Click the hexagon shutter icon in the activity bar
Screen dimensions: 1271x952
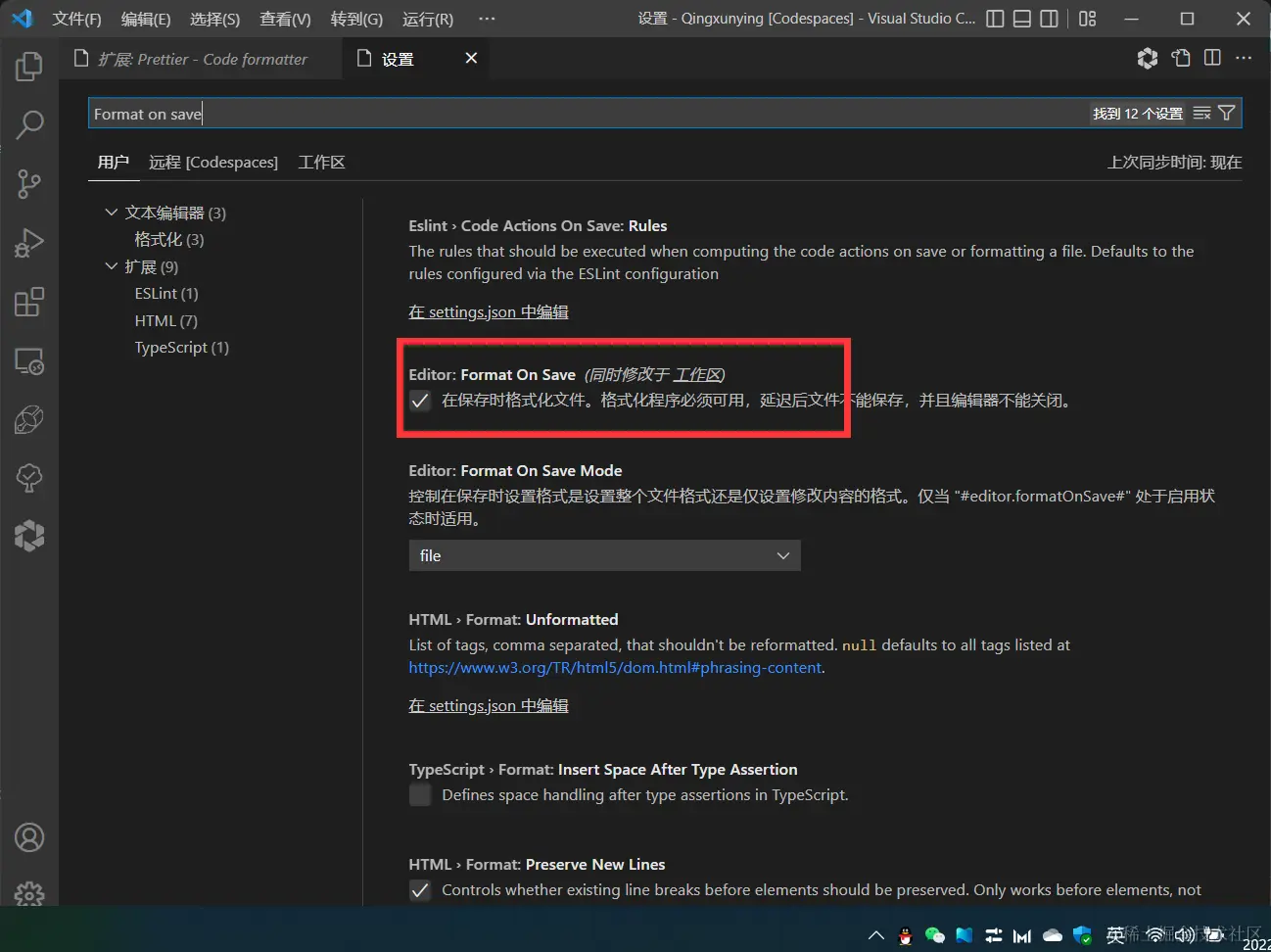(29, 536)
